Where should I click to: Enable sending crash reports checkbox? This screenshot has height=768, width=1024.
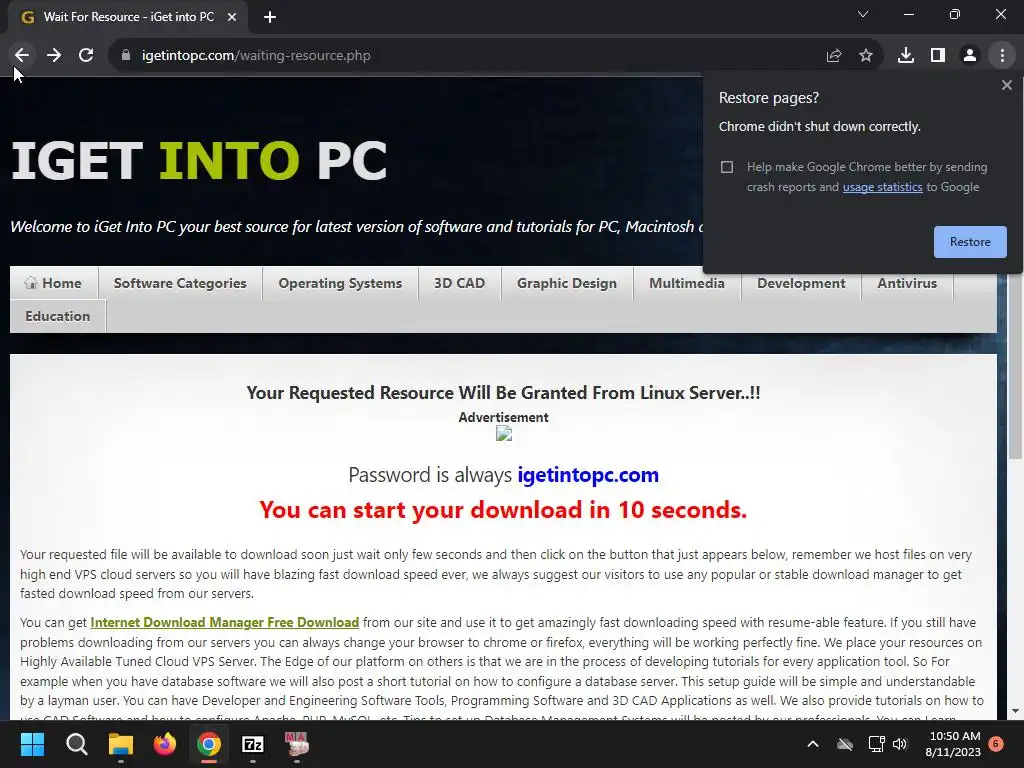pyautogui.click(x=727, y=167)
